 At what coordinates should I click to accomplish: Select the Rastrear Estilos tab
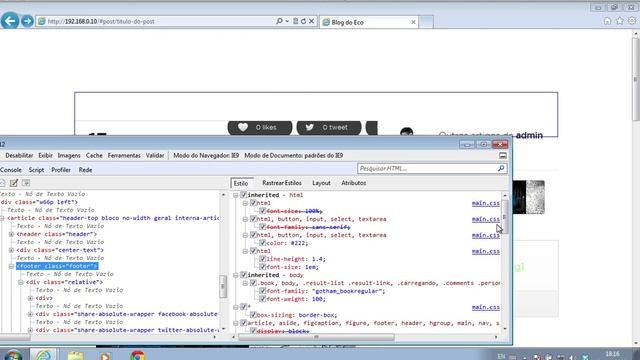[282, 183]
